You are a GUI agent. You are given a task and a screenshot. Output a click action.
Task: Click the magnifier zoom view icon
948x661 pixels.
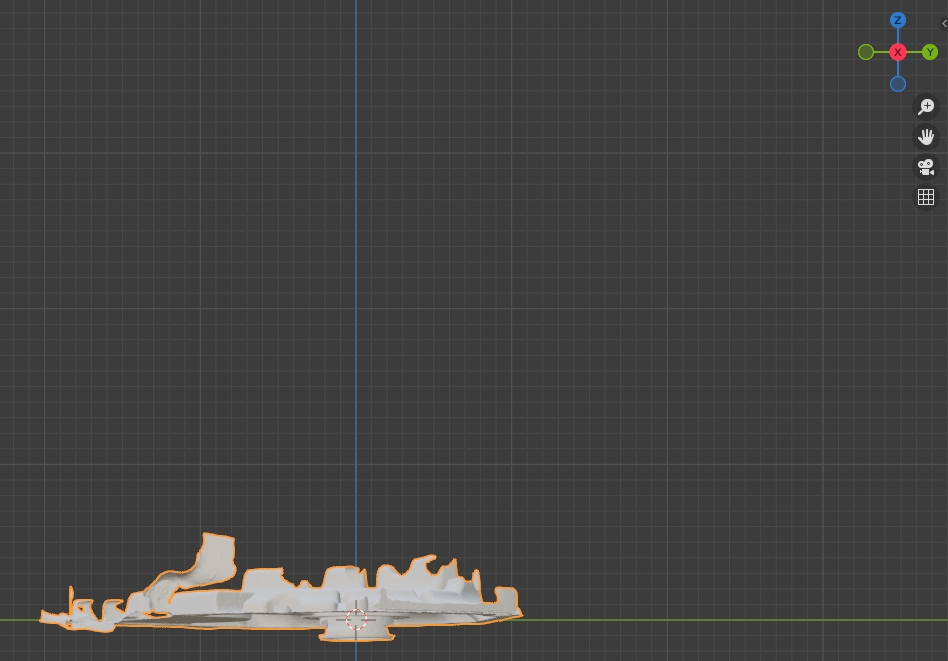coord(926,107)
